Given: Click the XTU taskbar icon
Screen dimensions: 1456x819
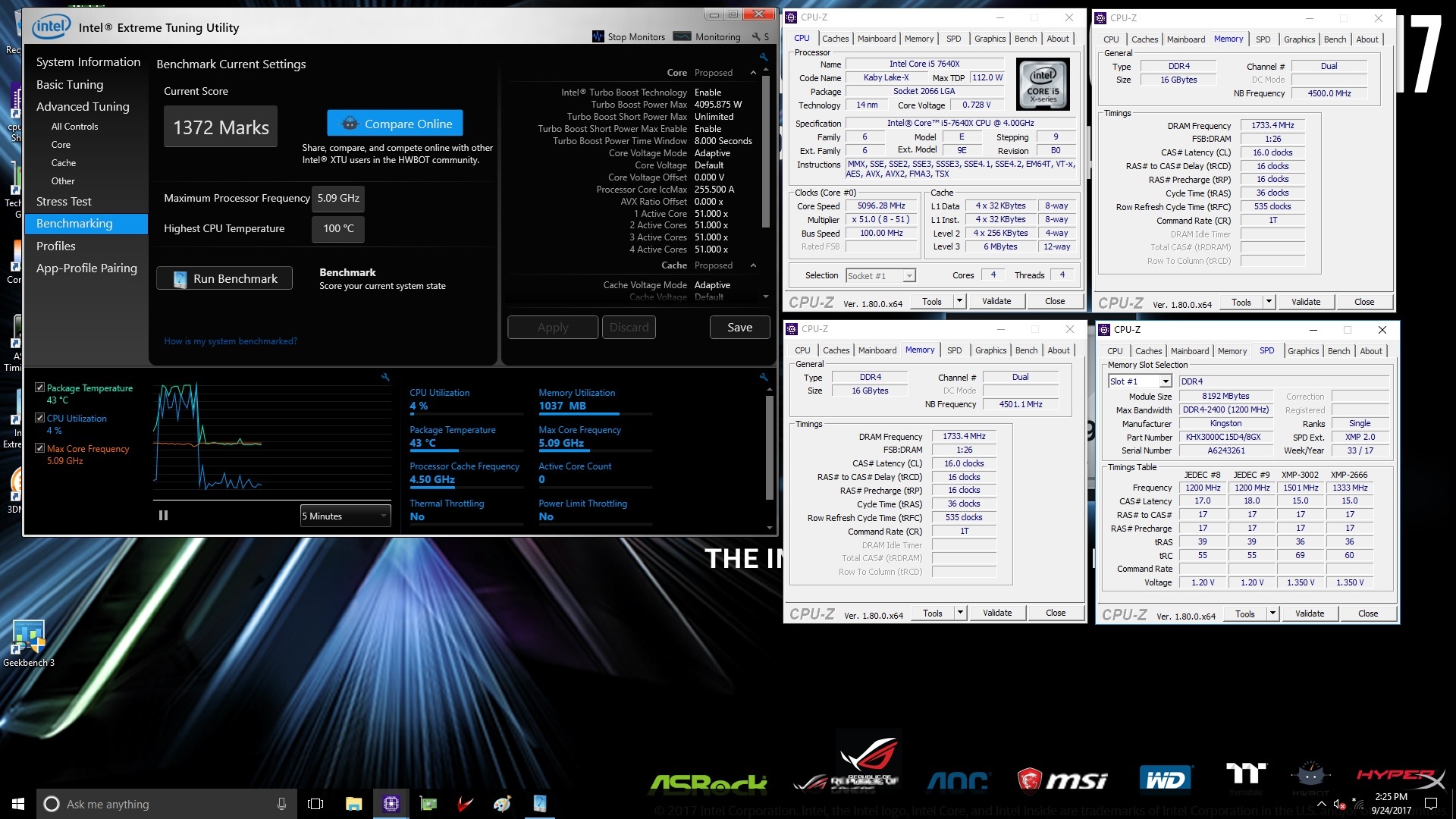Looking at the screenshot, I should coord(539,804).
